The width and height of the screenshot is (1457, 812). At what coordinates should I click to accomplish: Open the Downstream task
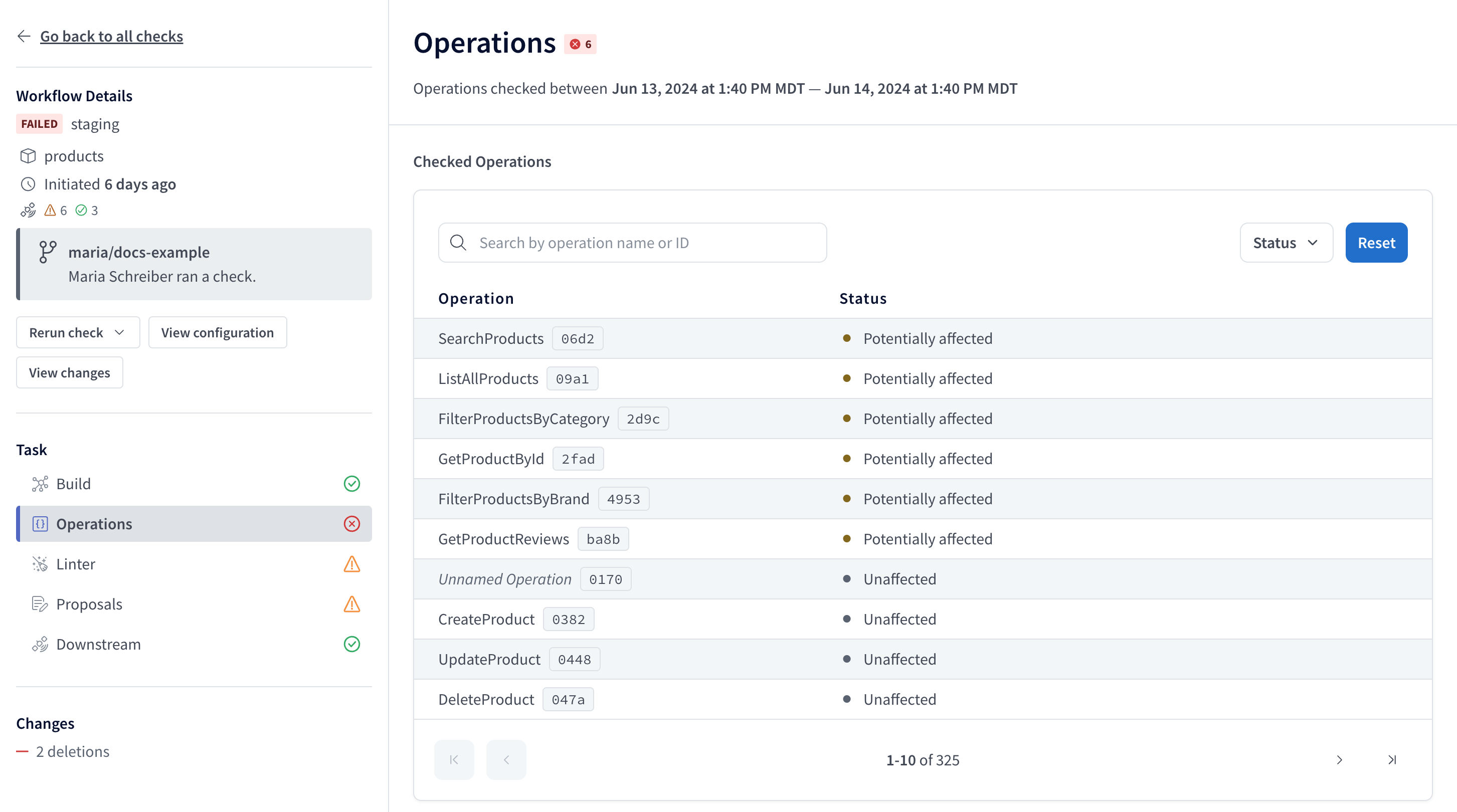194,645
